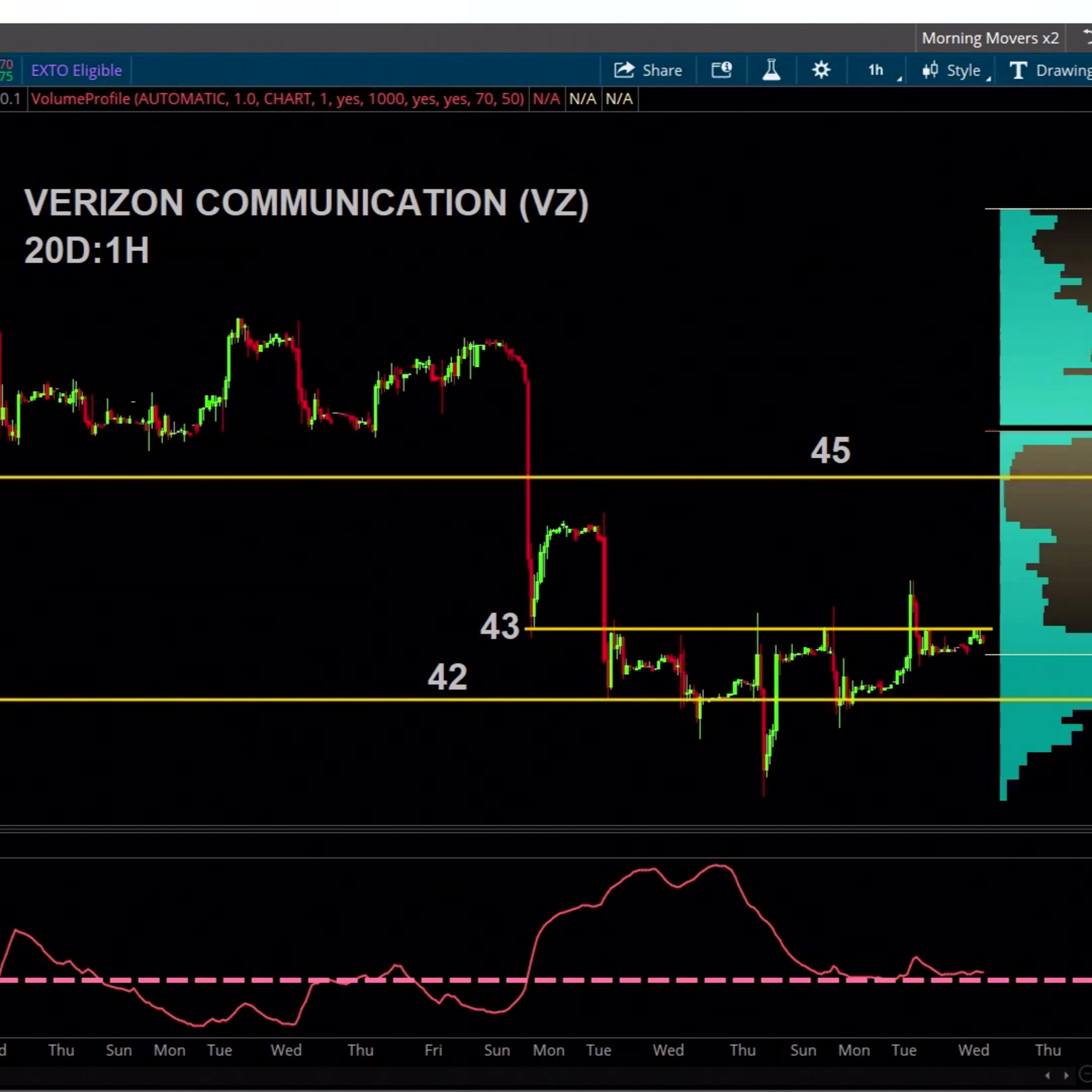Expand the 1h time frame dropdown
Viewport: 1092px width, 1092px height.
(x=884, y=71)
